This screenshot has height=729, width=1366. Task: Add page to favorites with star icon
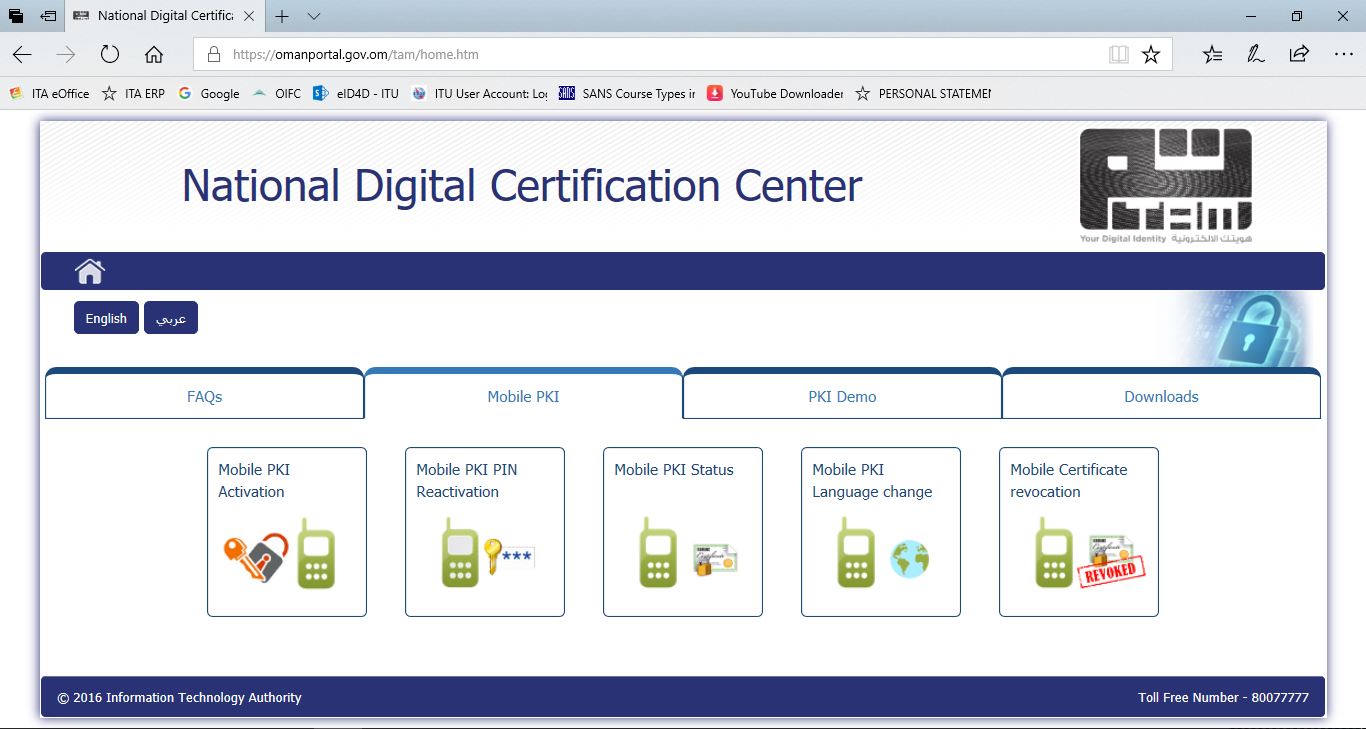1151,54
